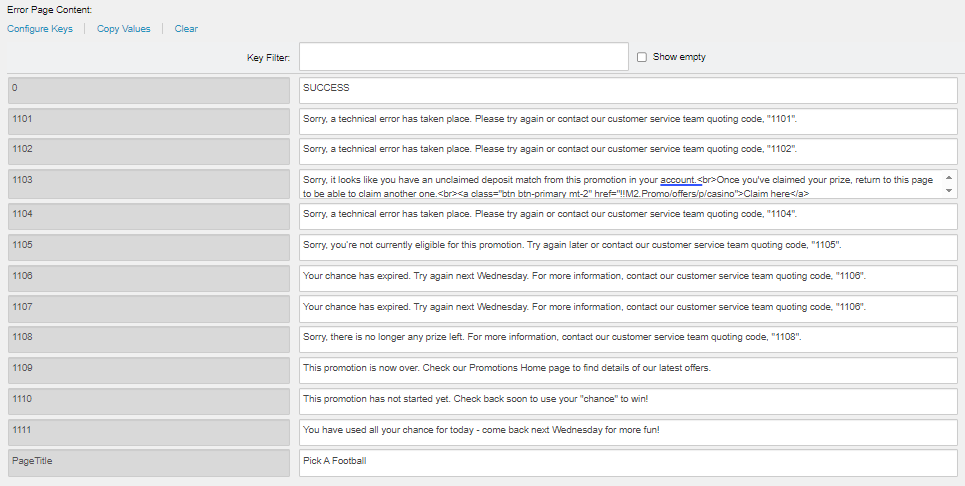The image size is (965, 486).
Task: Edit the 1101 error message field
Action: (628, 121)
